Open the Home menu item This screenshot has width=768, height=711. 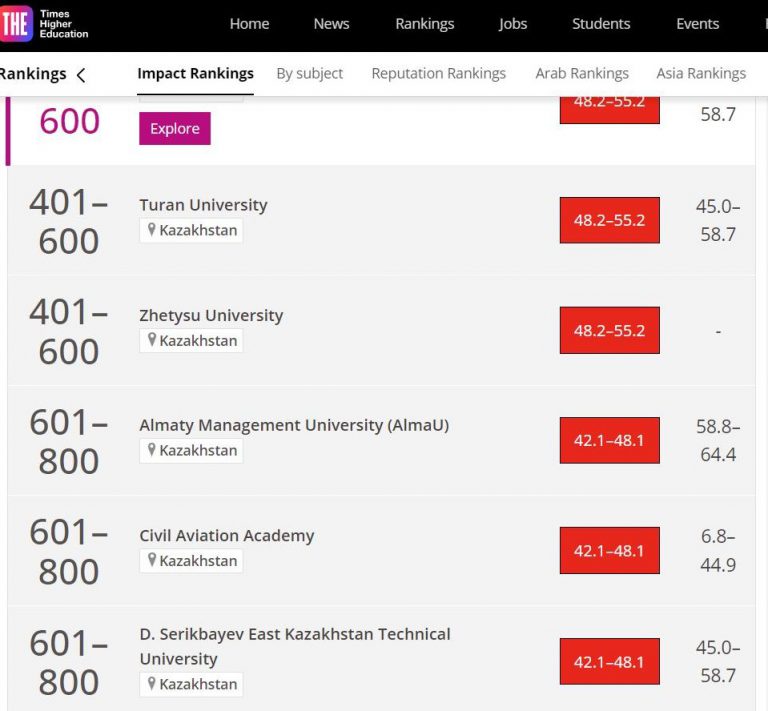[x=249, y=24]
